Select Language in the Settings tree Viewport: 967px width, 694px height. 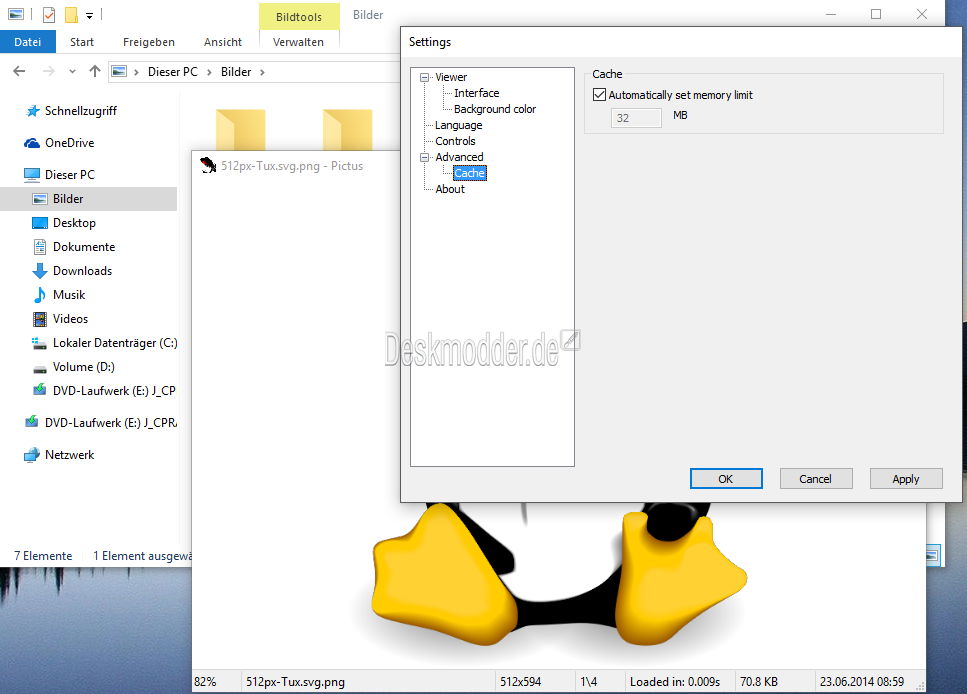(459, 125)
